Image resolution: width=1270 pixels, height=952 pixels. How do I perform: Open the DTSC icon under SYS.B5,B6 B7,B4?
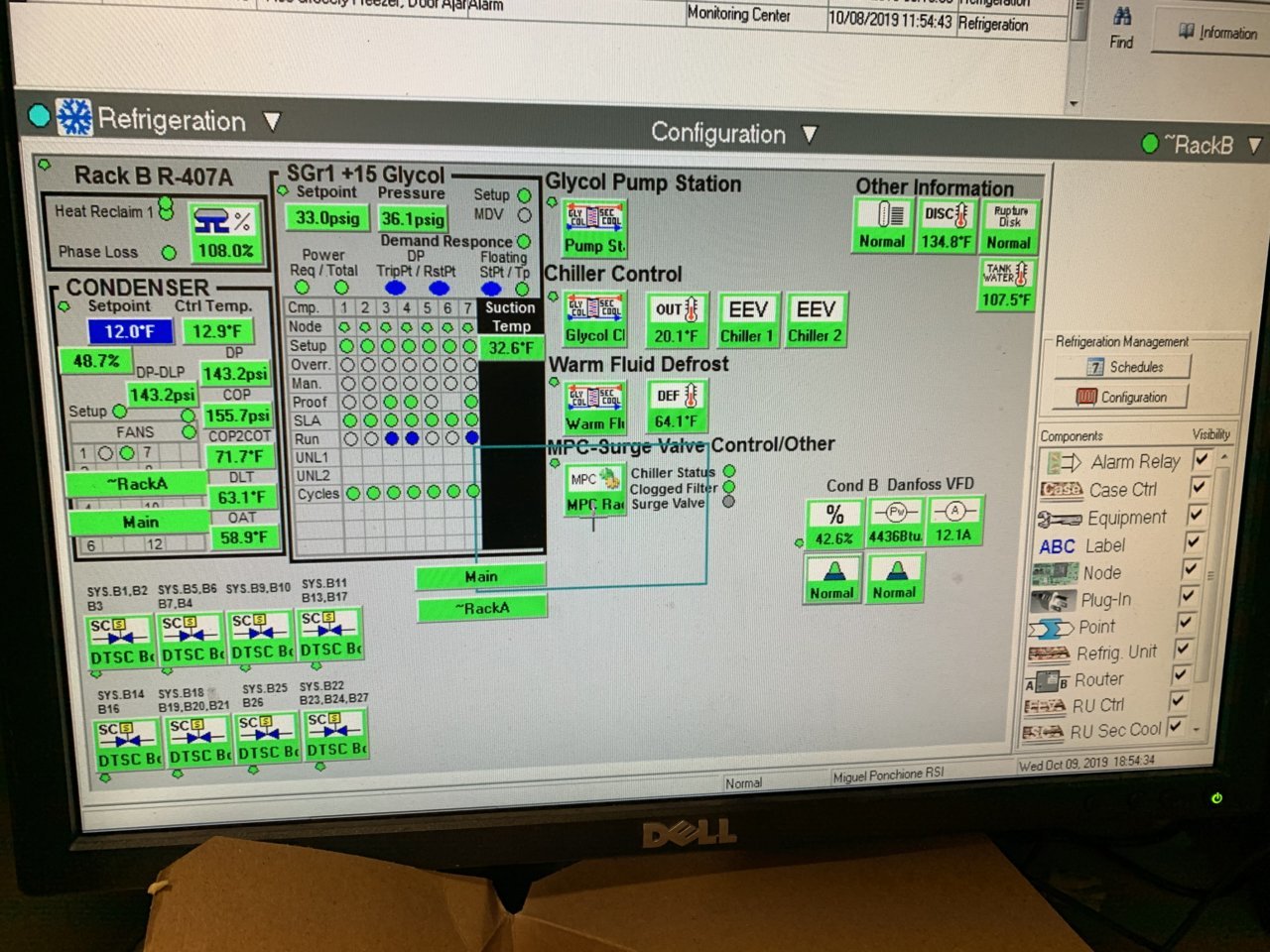pyautogui.click(x=192, y=641)
